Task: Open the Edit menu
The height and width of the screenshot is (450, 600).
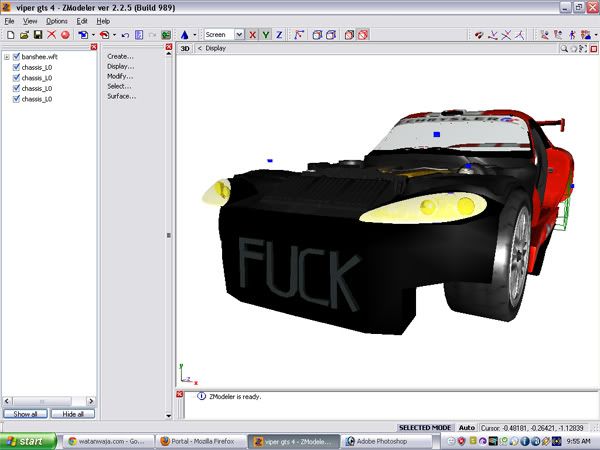Action: coord(82,21)
